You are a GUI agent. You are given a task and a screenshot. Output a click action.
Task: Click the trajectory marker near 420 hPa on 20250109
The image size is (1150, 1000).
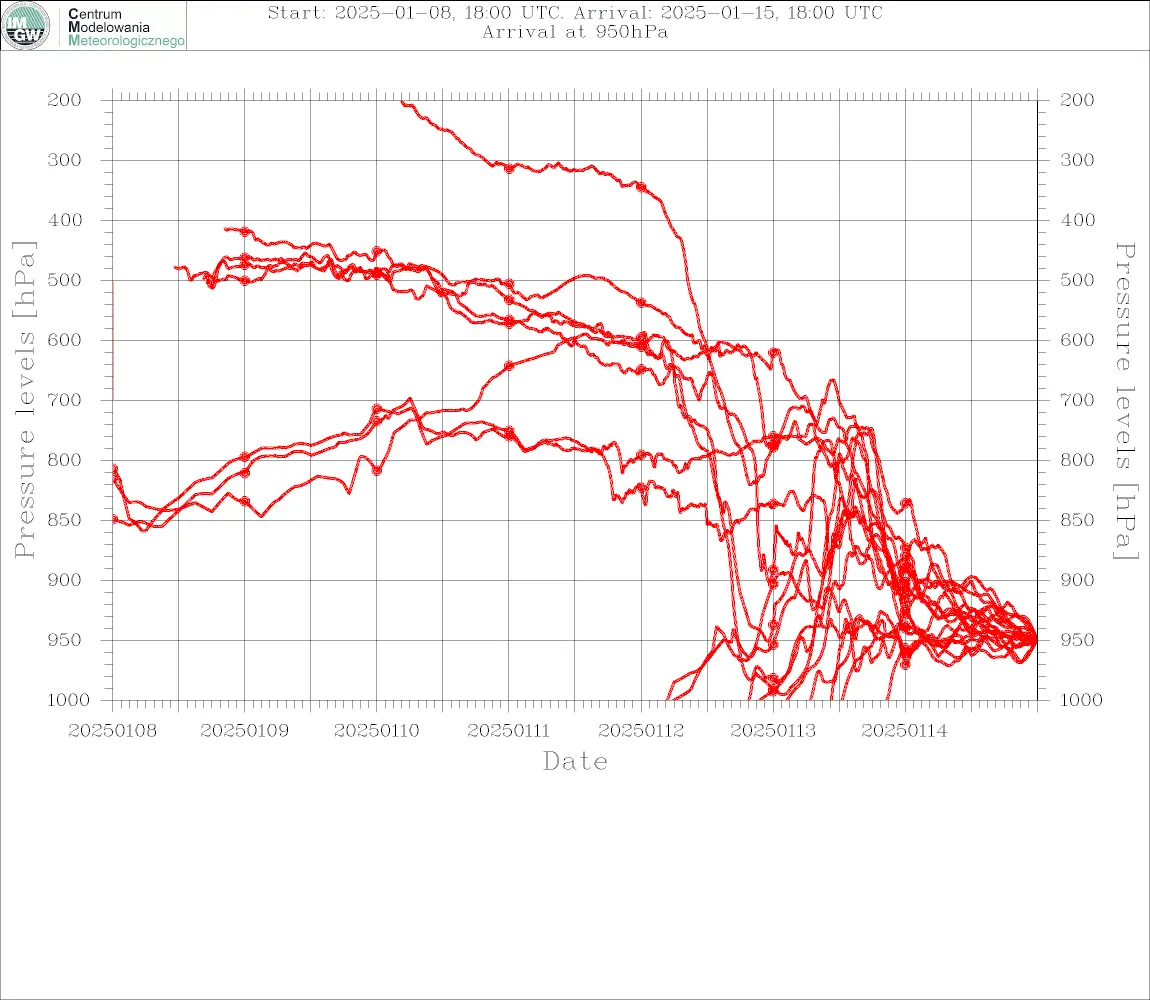[245, 232]
